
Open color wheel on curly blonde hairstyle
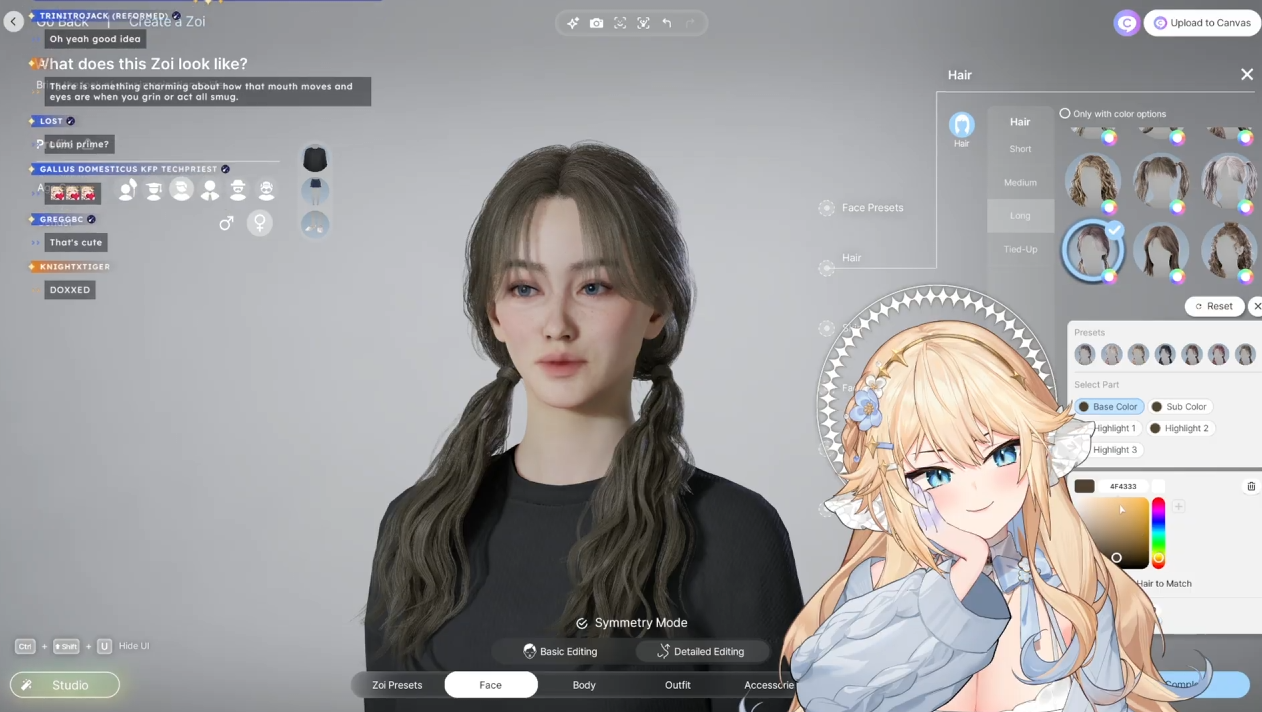(1109, 207)
